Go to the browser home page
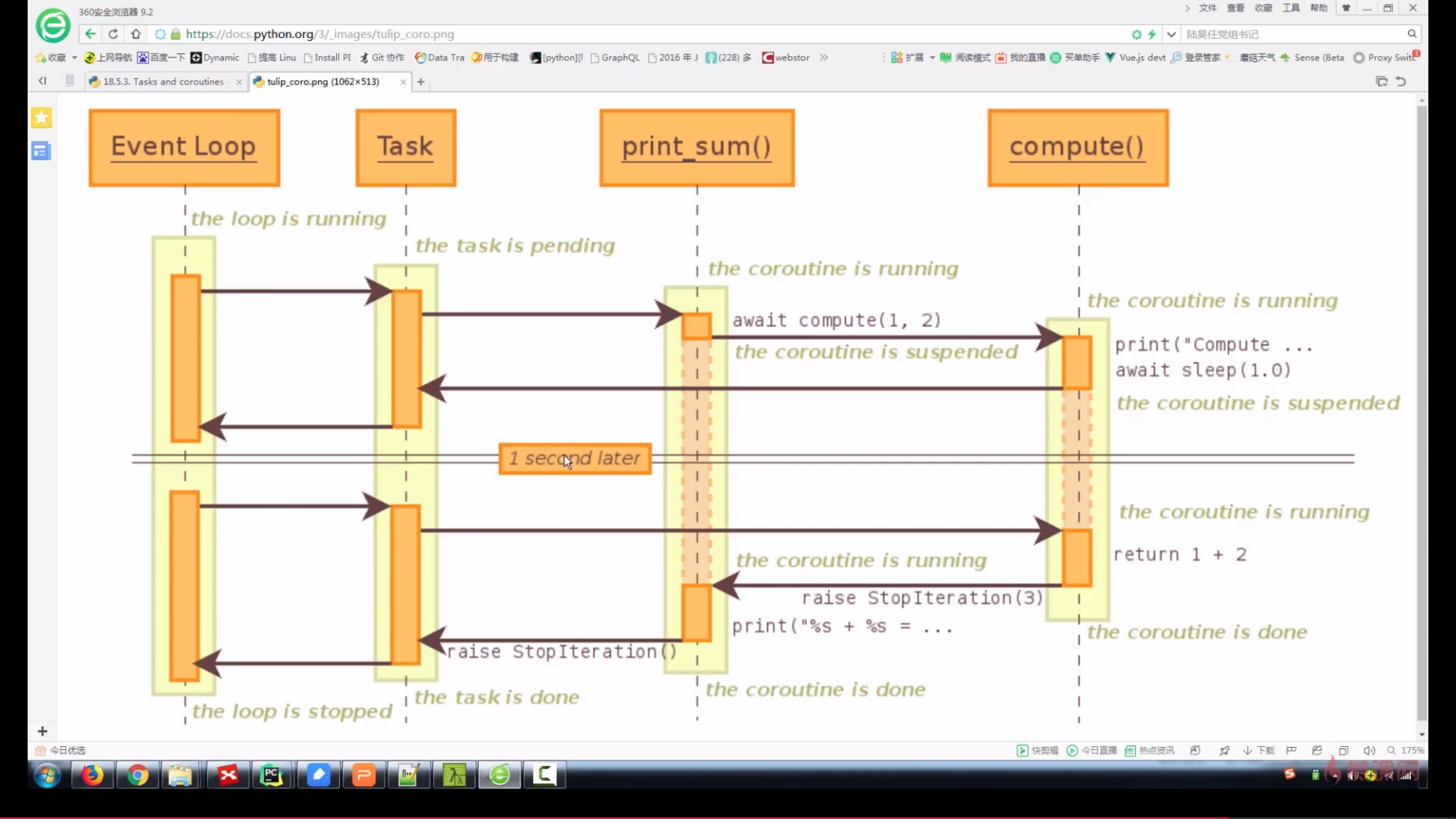1456x819 pixels. 136,33
